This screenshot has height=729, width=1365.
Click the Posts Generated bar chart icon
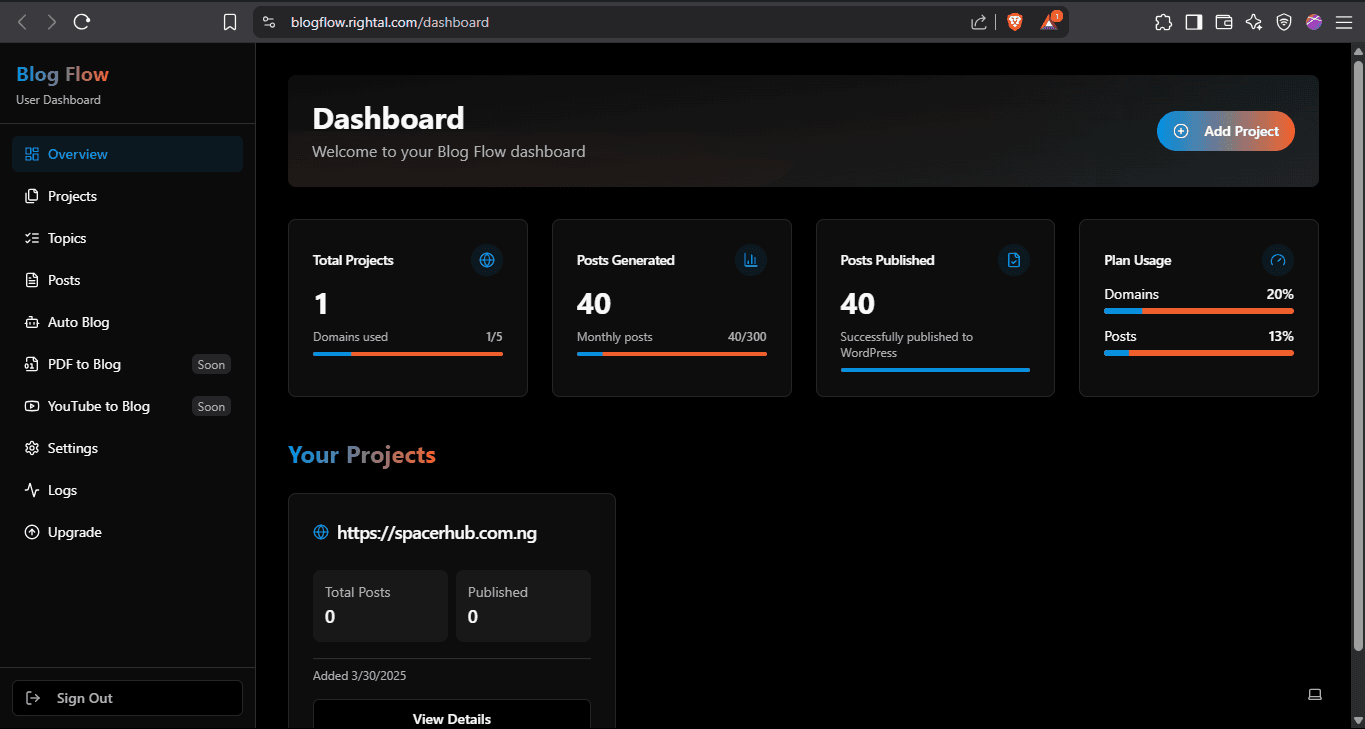pyautogui.click(x=751, y=260)
